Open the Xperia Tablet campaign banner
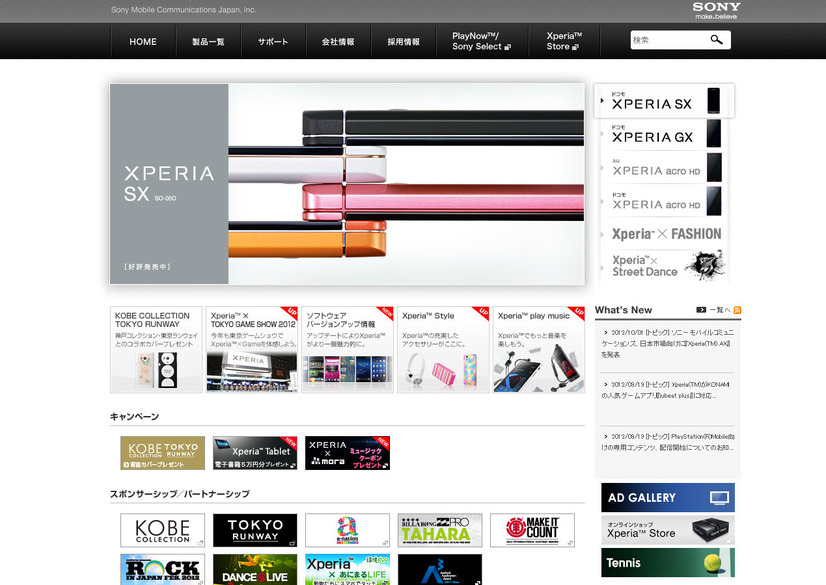826x585 pixels. pyautogui.click(x=255, y=453)
